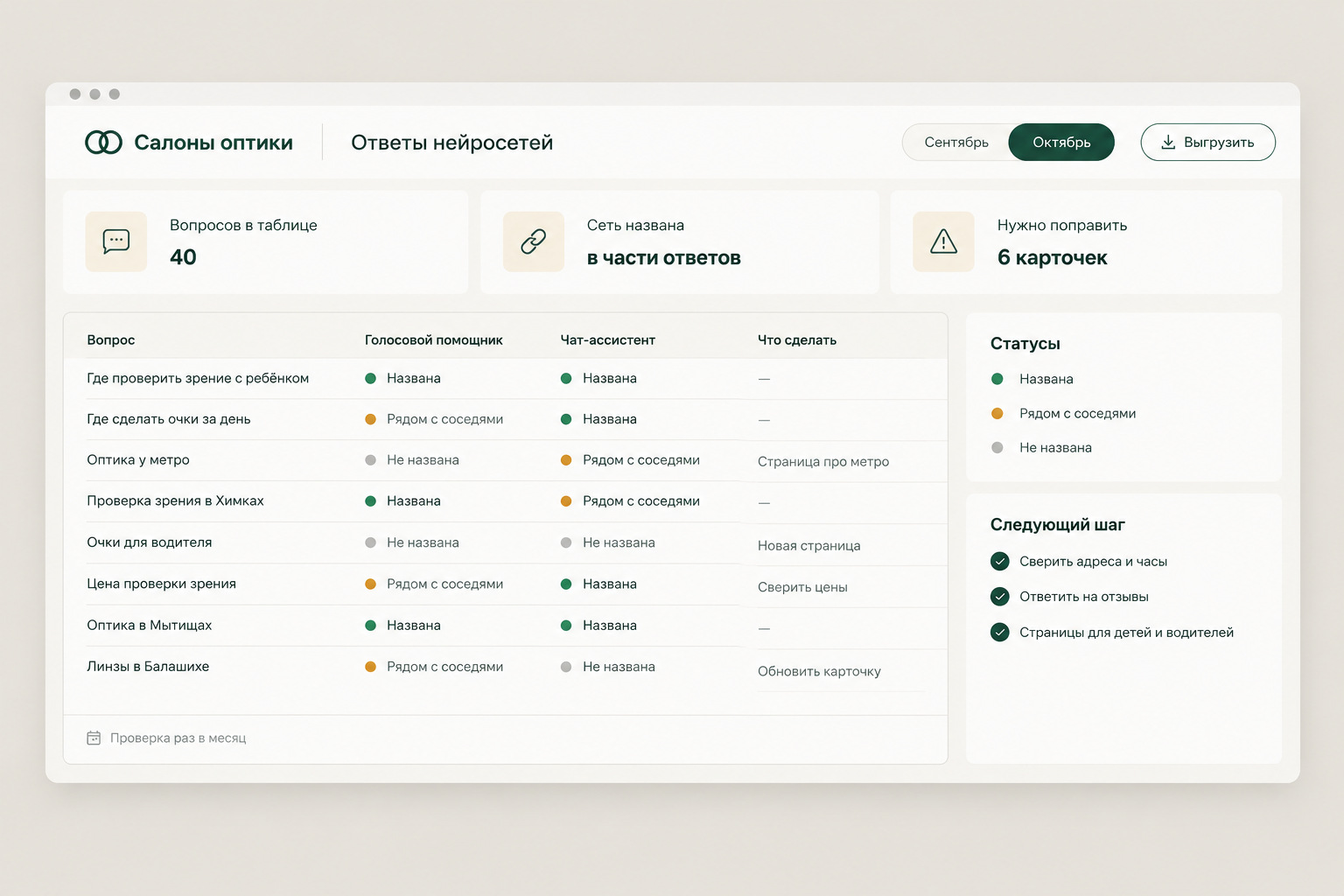The height and width of the screenshot is (896, 1344).
Task: Select the 'Цена проверки зрения' question
Action: pyautogui.click(x=162, y=584)
